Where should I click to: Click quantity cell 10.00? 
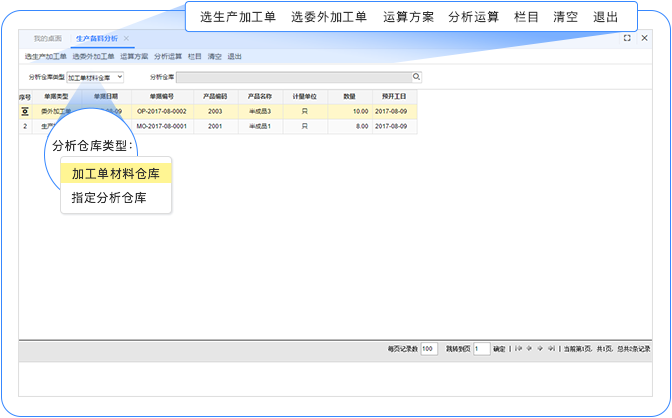(350, 111)
